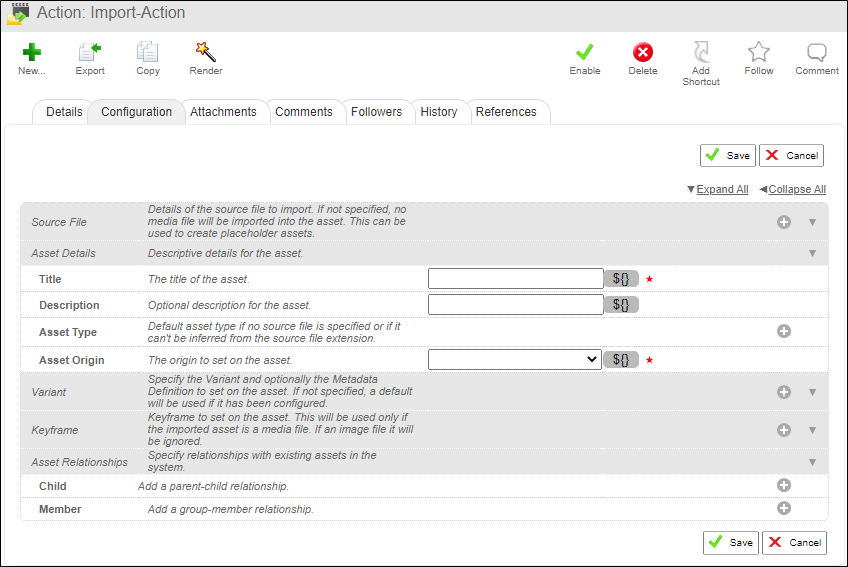Switch to the Details tab

point(64,112)
